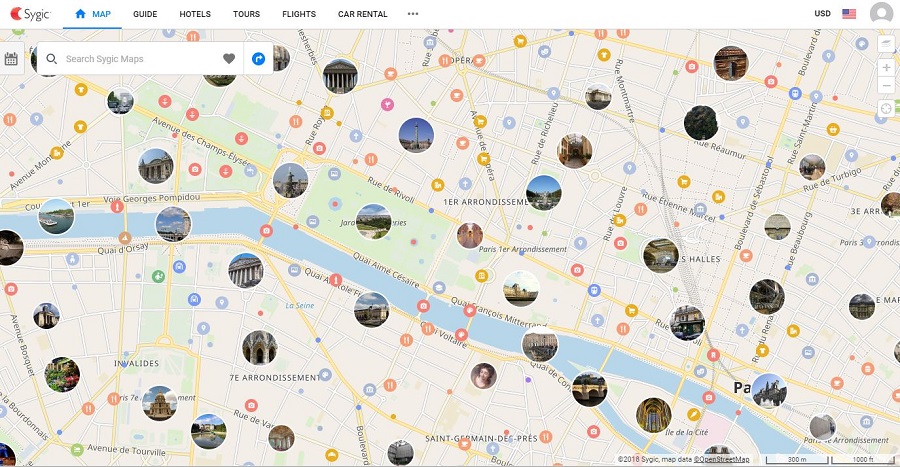The width and height of the screenshot is (900, 467).
Task: Click the '1ER ARRONDISSEMENT' map label
Action: (x=486, y=202)
